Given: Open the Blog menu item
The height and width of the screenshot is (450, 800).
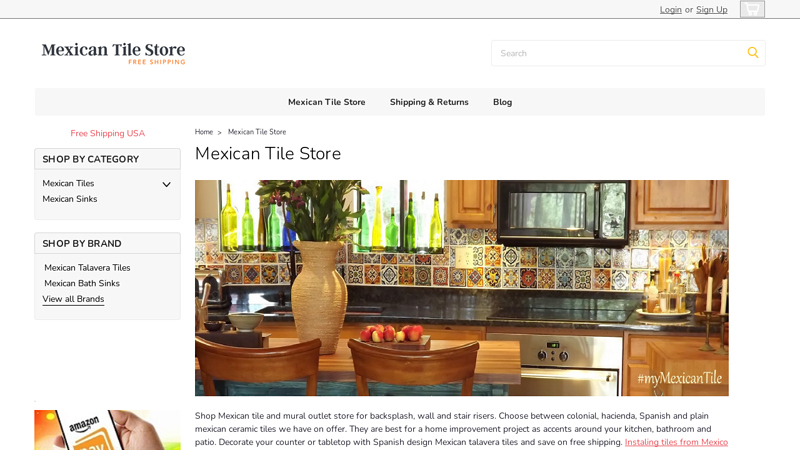Looking at the screenshot, I should [502, 102].
